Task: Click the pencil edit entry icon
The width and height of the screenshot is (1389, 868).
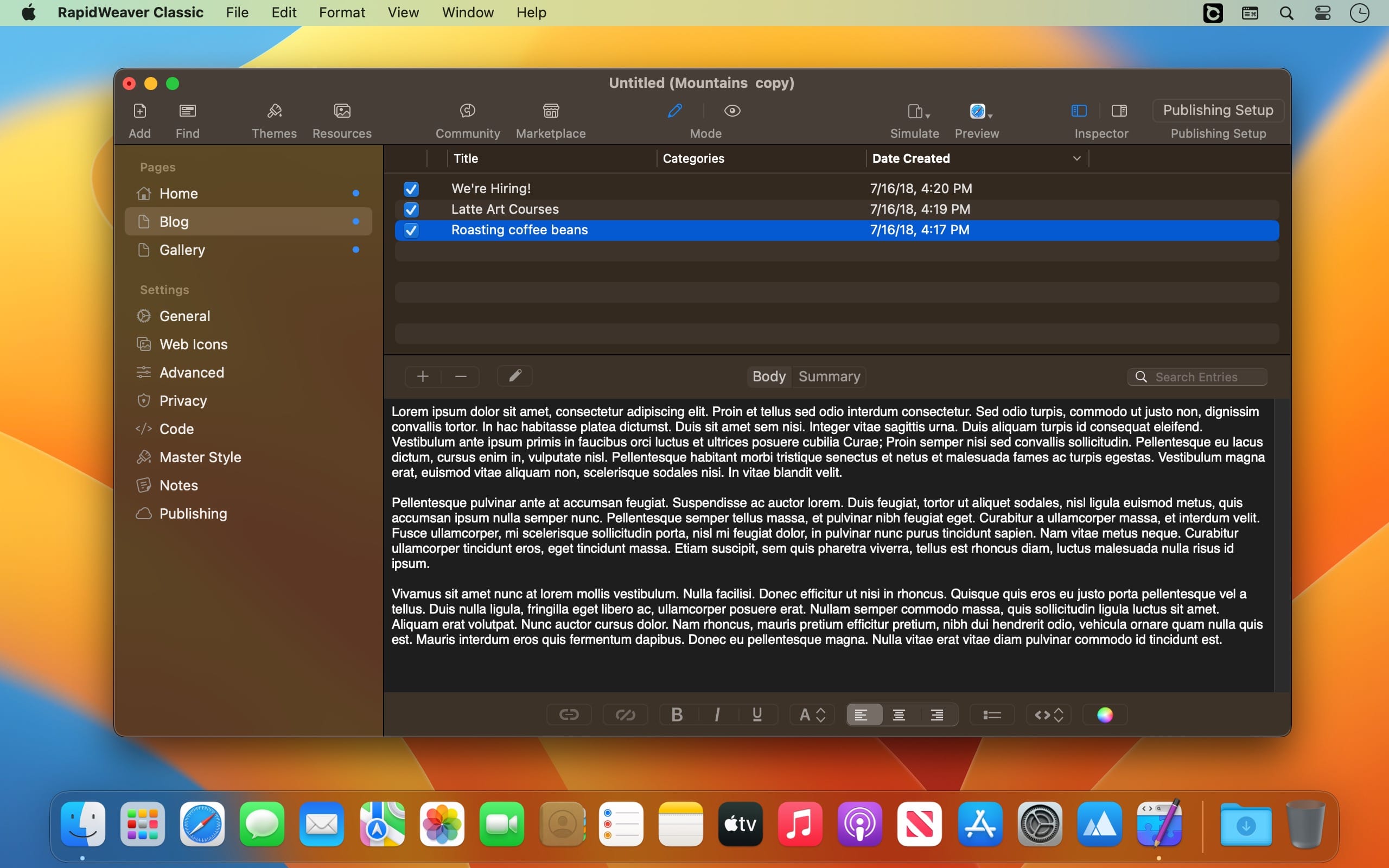Action: tap(515, 376)
